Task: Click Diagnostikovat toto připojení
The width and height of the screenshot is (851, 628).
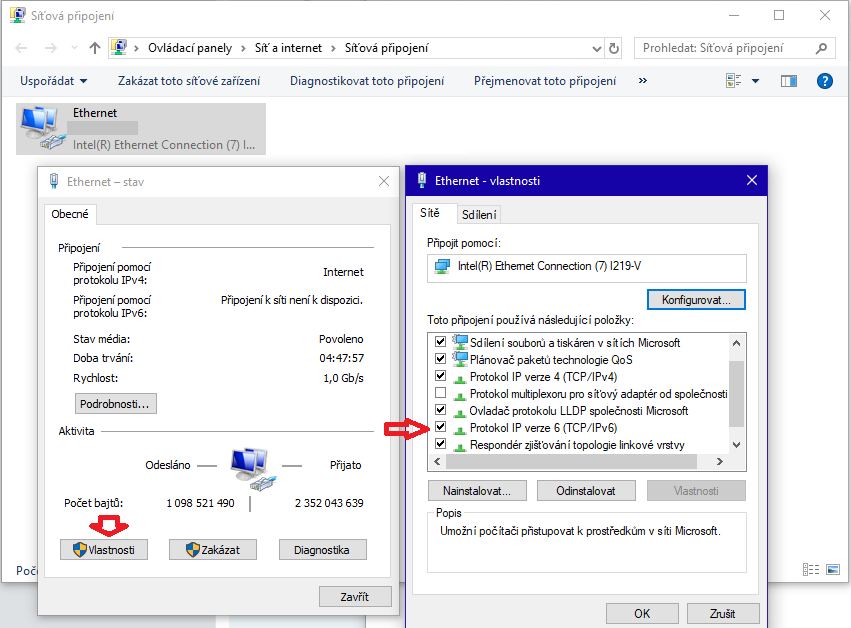Action: tap(367, 81)
